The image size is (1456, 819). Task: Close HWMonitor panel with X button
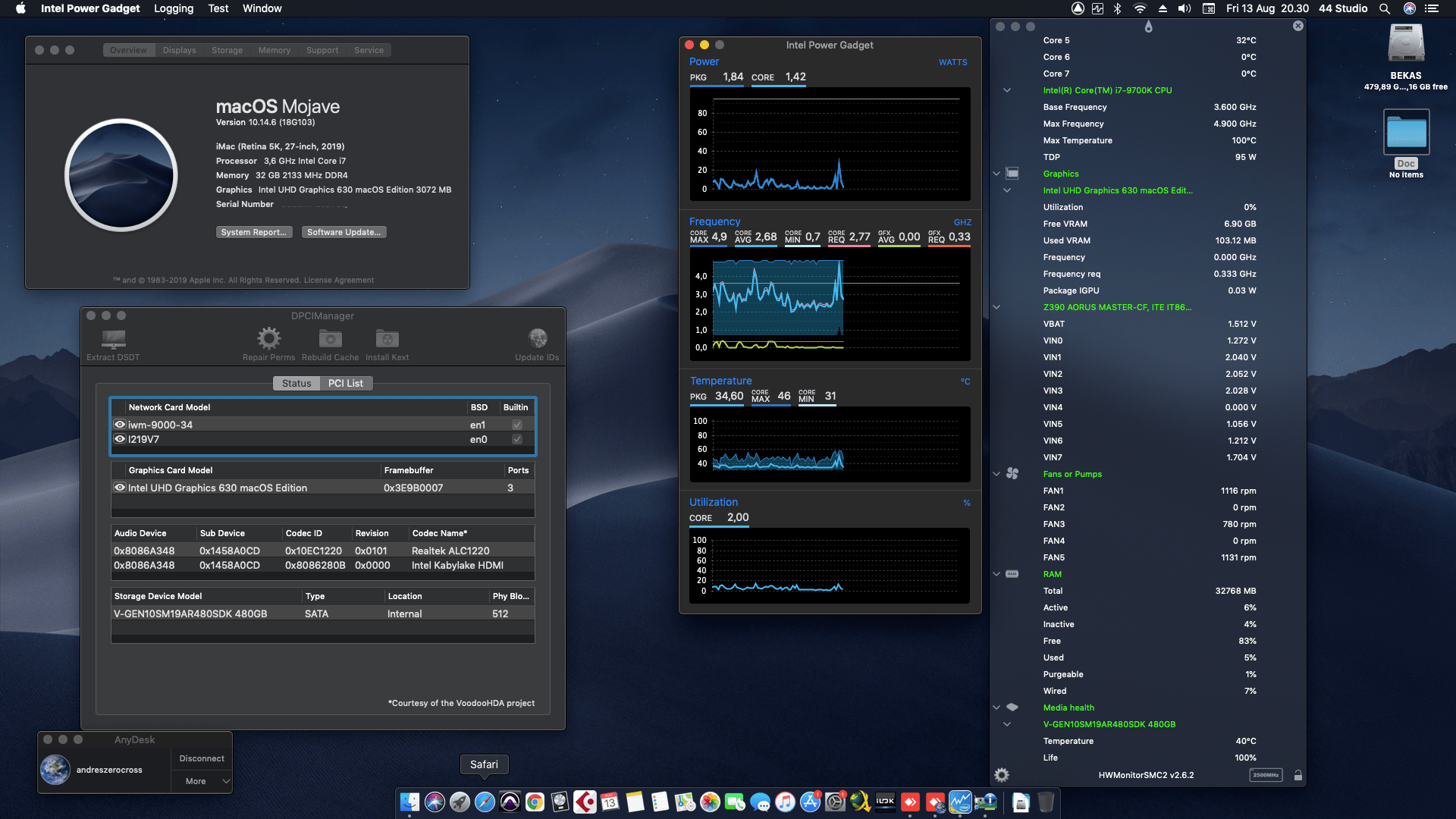tap(1298, 26)
